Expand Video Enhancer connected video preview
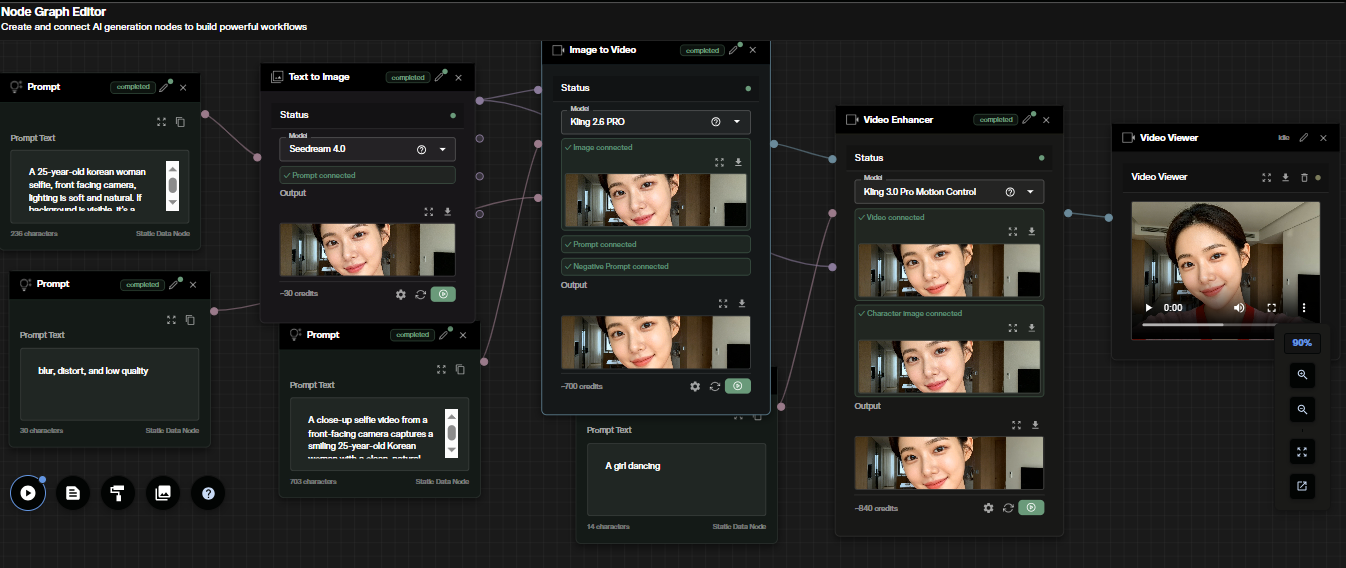The image size is (1346, 568). click(x=1013, y=231)
